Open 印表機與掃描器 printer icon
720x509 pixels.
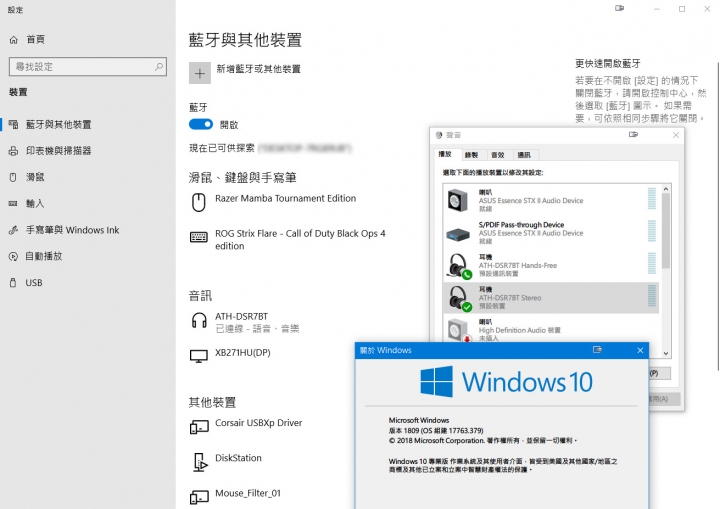[13, 151]
